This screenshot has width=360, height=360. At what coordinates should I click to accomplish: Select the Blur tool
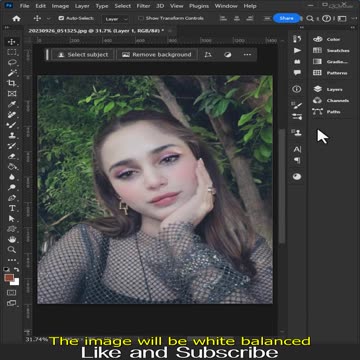[x=12, y=177]
